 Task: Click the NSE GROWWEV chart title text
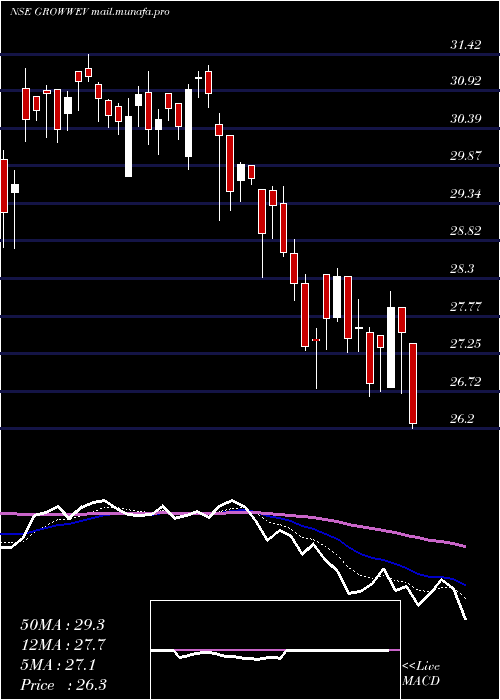point(89,12)
